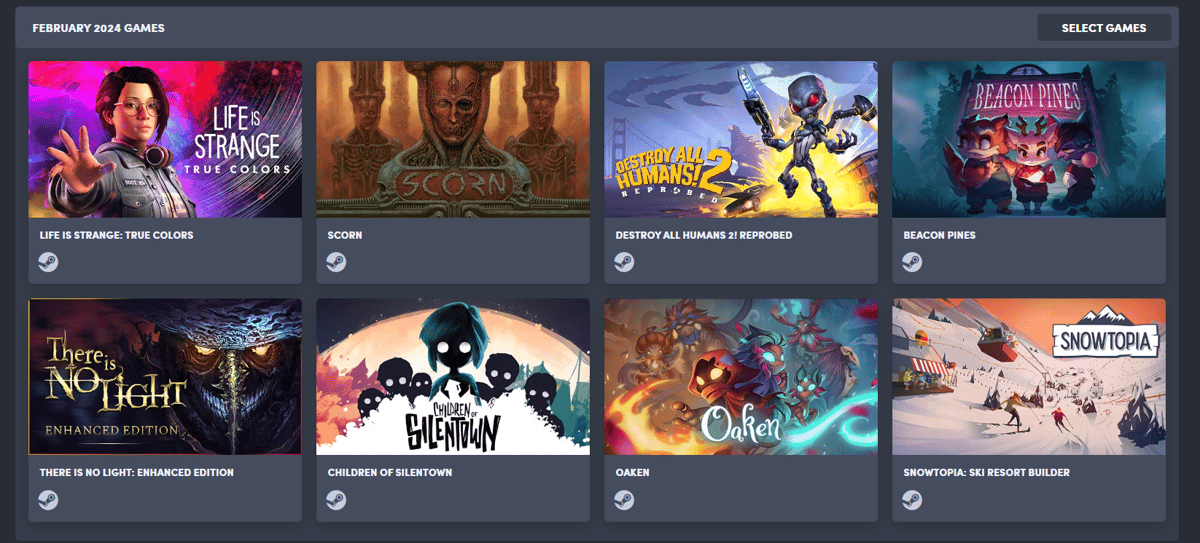Click Steam icon under There Is No Light

tap(48, 499)
